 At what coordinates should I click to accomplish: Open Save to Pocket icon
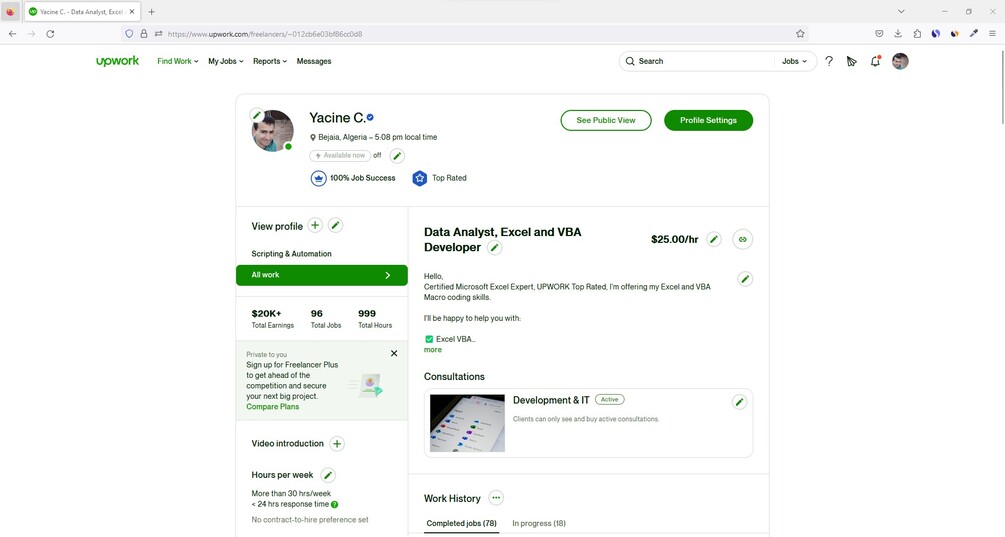pos(879,34)
